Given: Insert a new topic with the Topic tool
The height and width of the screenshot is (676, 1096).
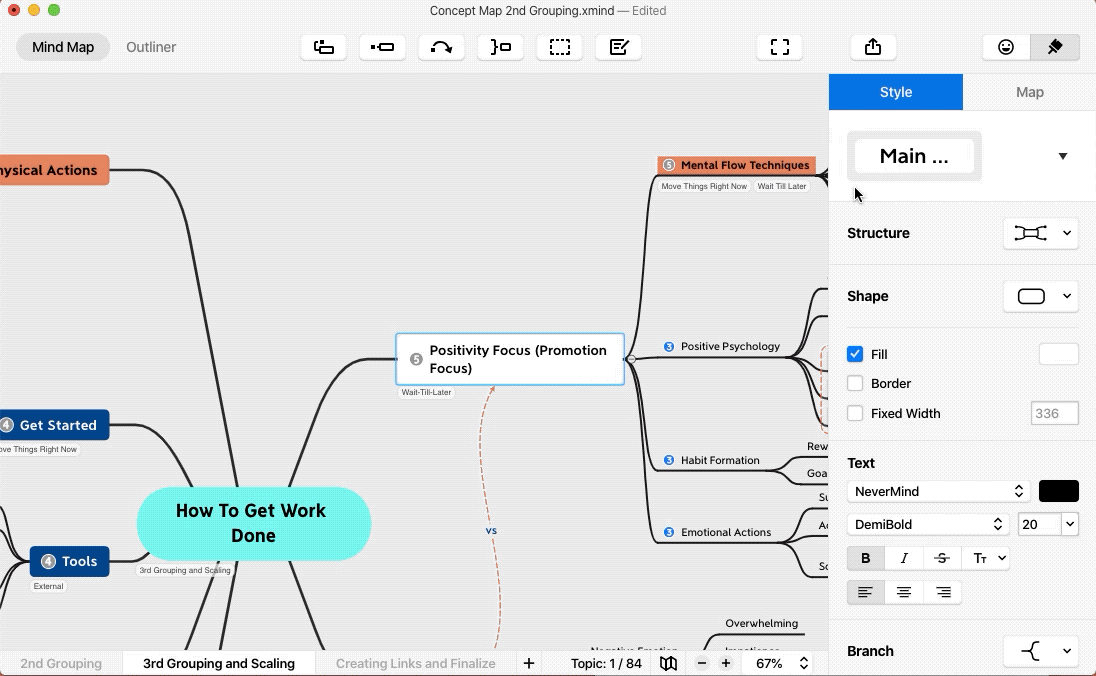Looking at the screenshot, I should pos(323,46).
